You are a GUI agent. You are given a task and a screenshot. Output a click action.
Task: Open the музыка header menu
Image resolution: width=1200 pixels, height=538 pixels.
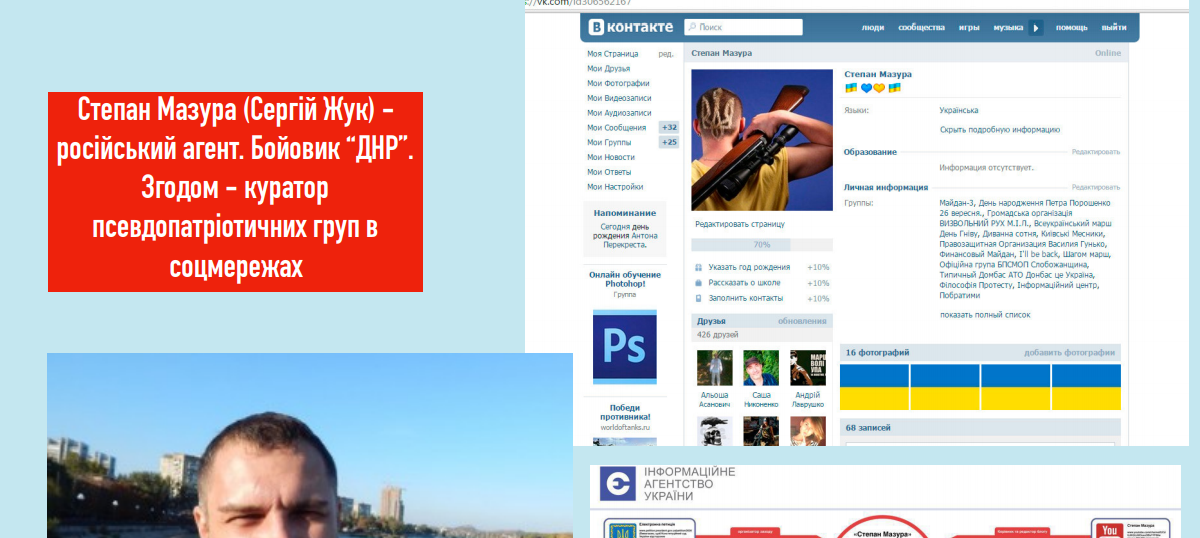(x=1008, y=28)
